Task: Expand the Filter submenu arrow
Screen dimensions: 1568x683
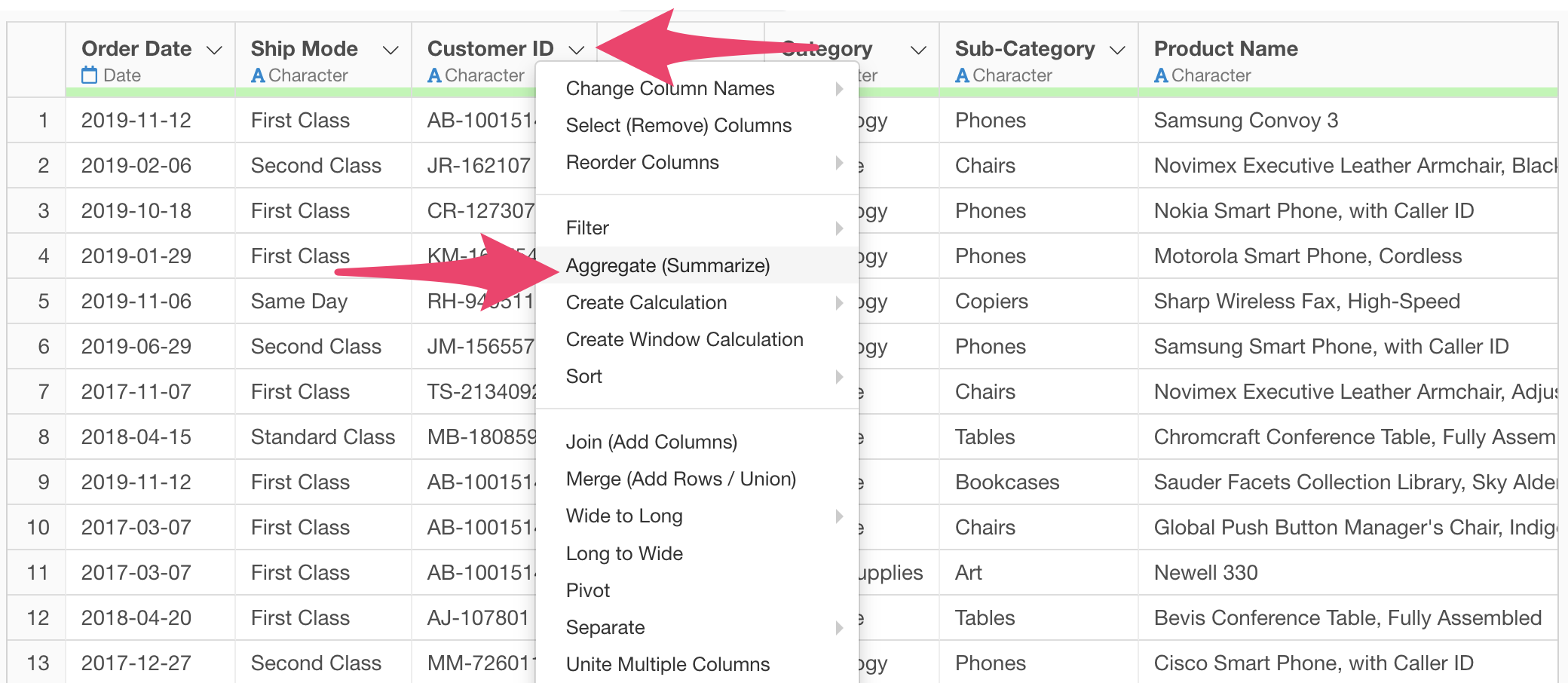Action: coord(839,228)
